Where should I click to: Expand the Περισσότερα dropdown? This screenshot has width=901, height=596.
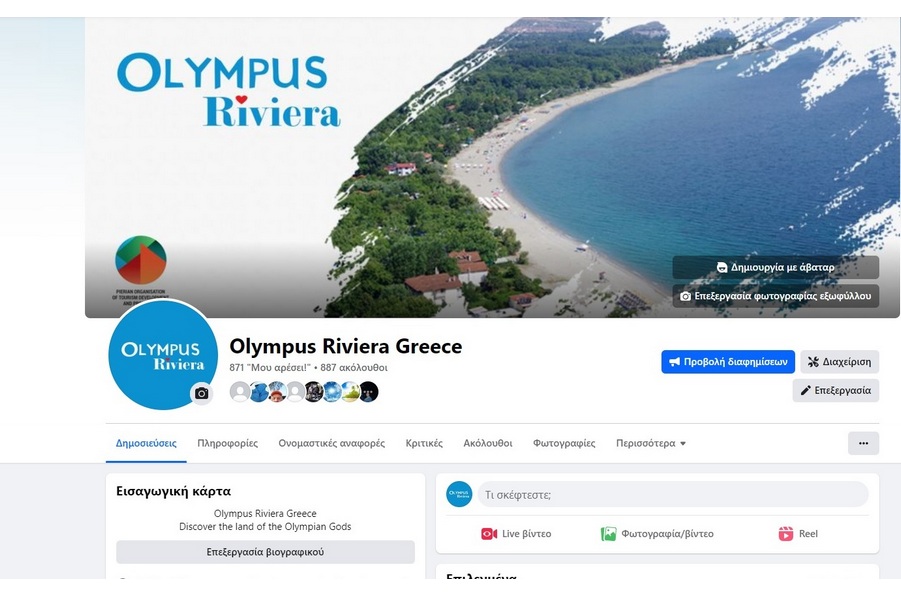[x=650, y=443]
